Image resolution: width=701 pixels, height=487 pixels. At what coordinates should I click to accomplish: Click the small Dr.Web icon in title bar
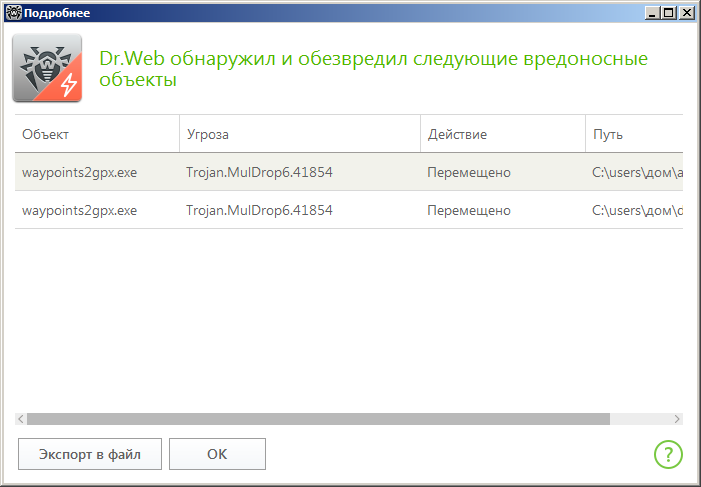point(13,13)
